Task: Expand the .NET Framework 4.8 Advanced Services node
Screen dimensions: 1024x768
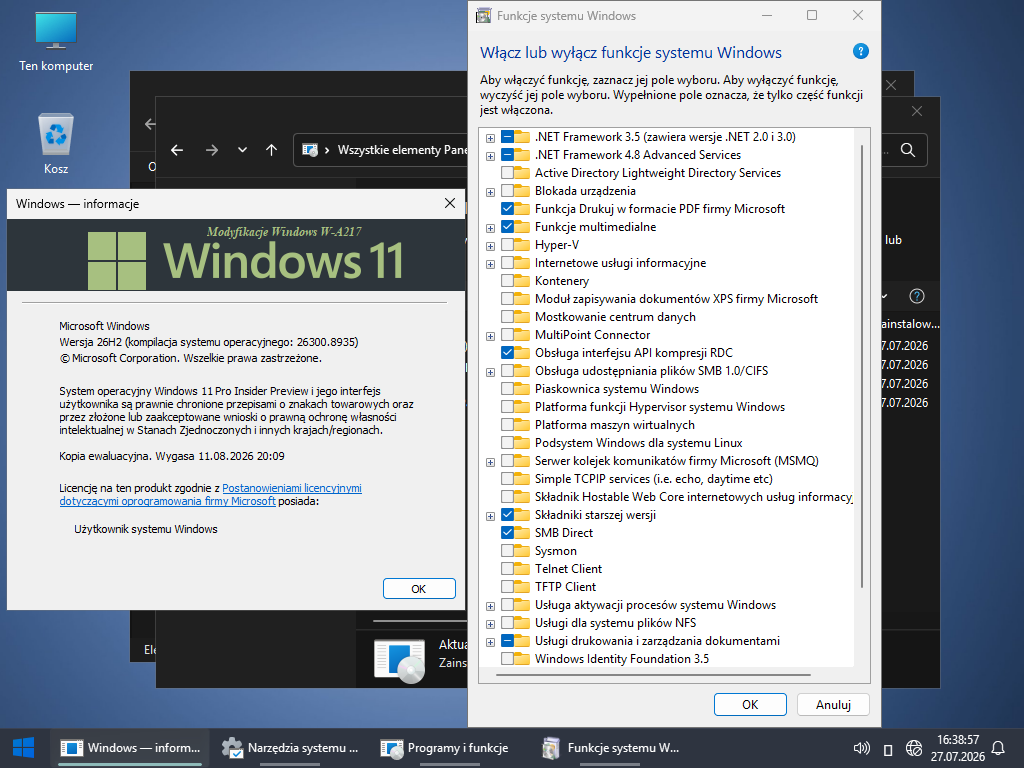Action: pyautogui.click(x=490, y=156)
